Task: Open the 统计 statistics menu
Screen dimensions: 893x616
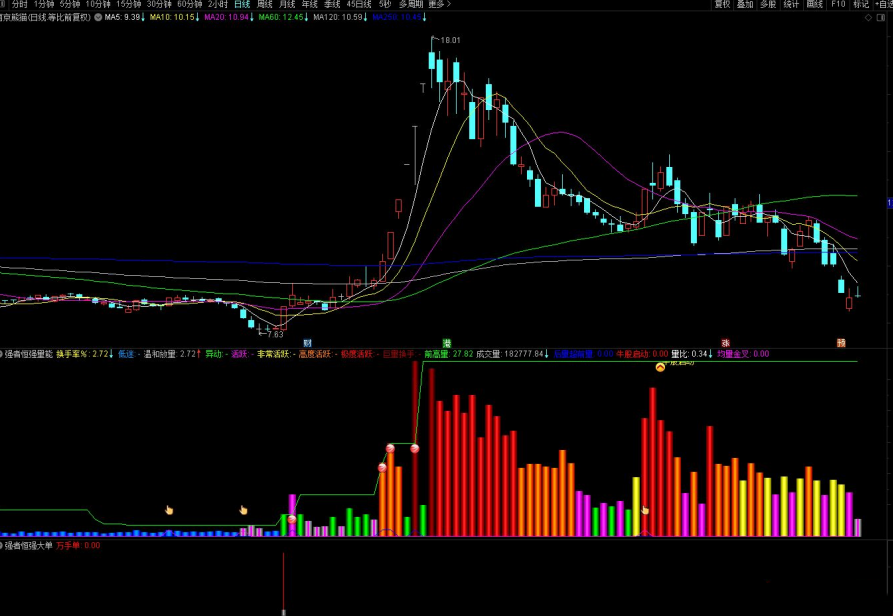Action: point(791,5)
